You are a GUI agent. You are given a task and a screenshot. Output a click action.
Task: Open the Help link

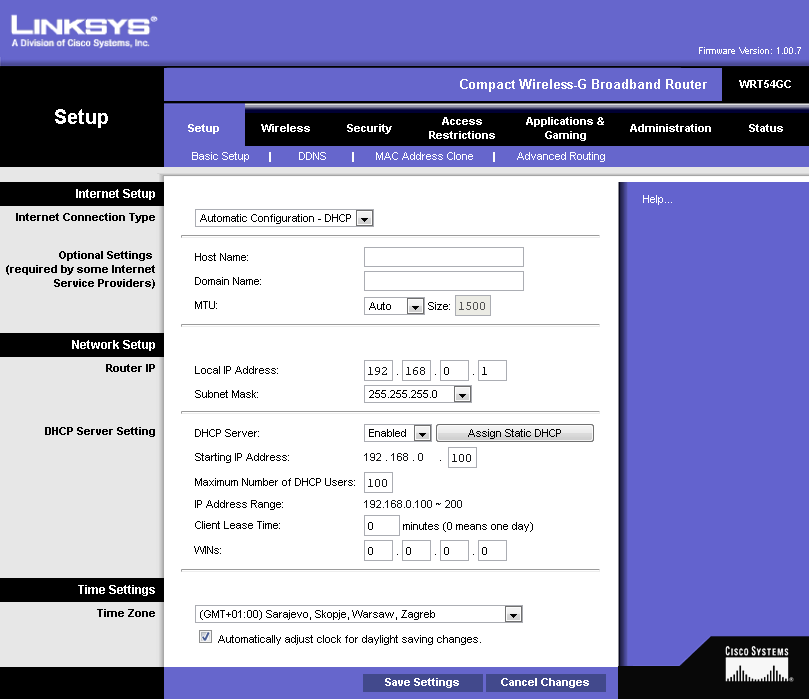[657, 199]
